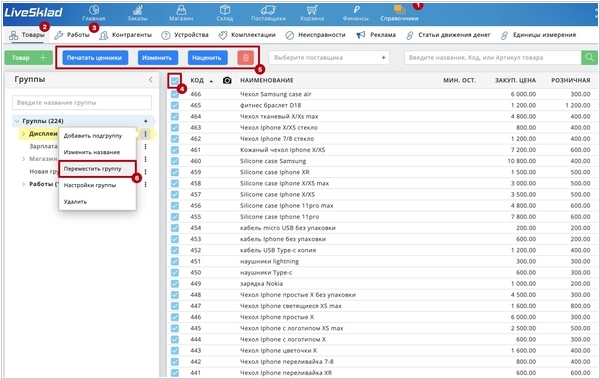The image size is (600, 379).
Task: Switch to Устройства tab
Action: 185,35
